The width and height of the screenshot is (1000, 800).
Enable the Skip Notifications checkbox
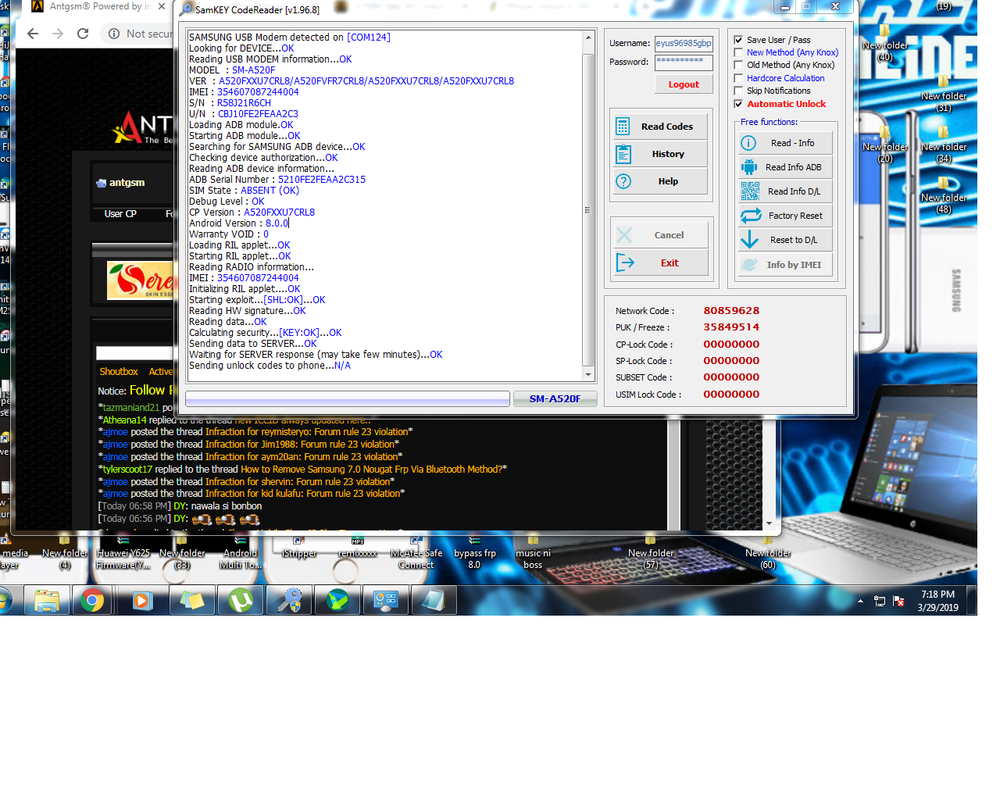pyautogui.click(x=739, y=91)
